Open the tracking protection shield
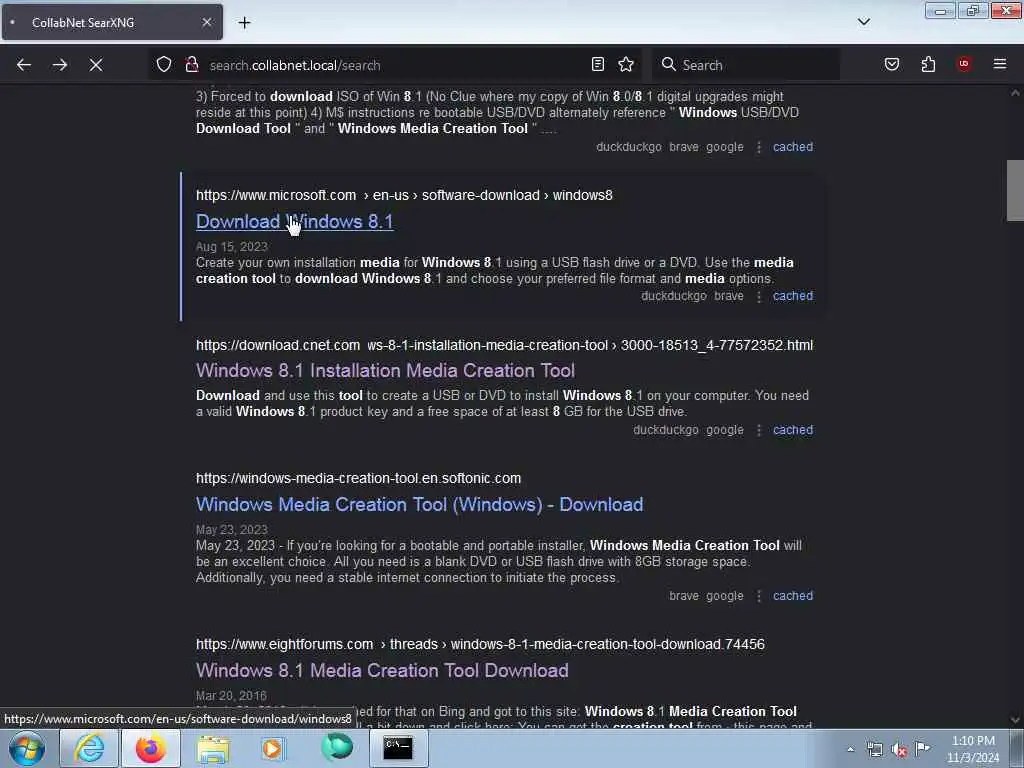 pyautogui.click(x=164, y=64)
